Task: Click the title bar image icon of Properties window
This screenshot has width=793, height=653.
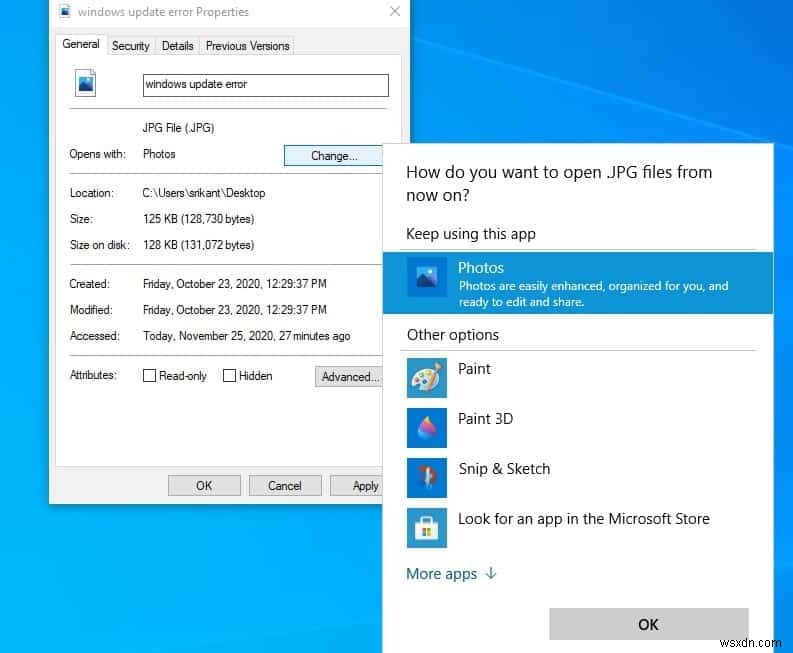Action: 65,11
